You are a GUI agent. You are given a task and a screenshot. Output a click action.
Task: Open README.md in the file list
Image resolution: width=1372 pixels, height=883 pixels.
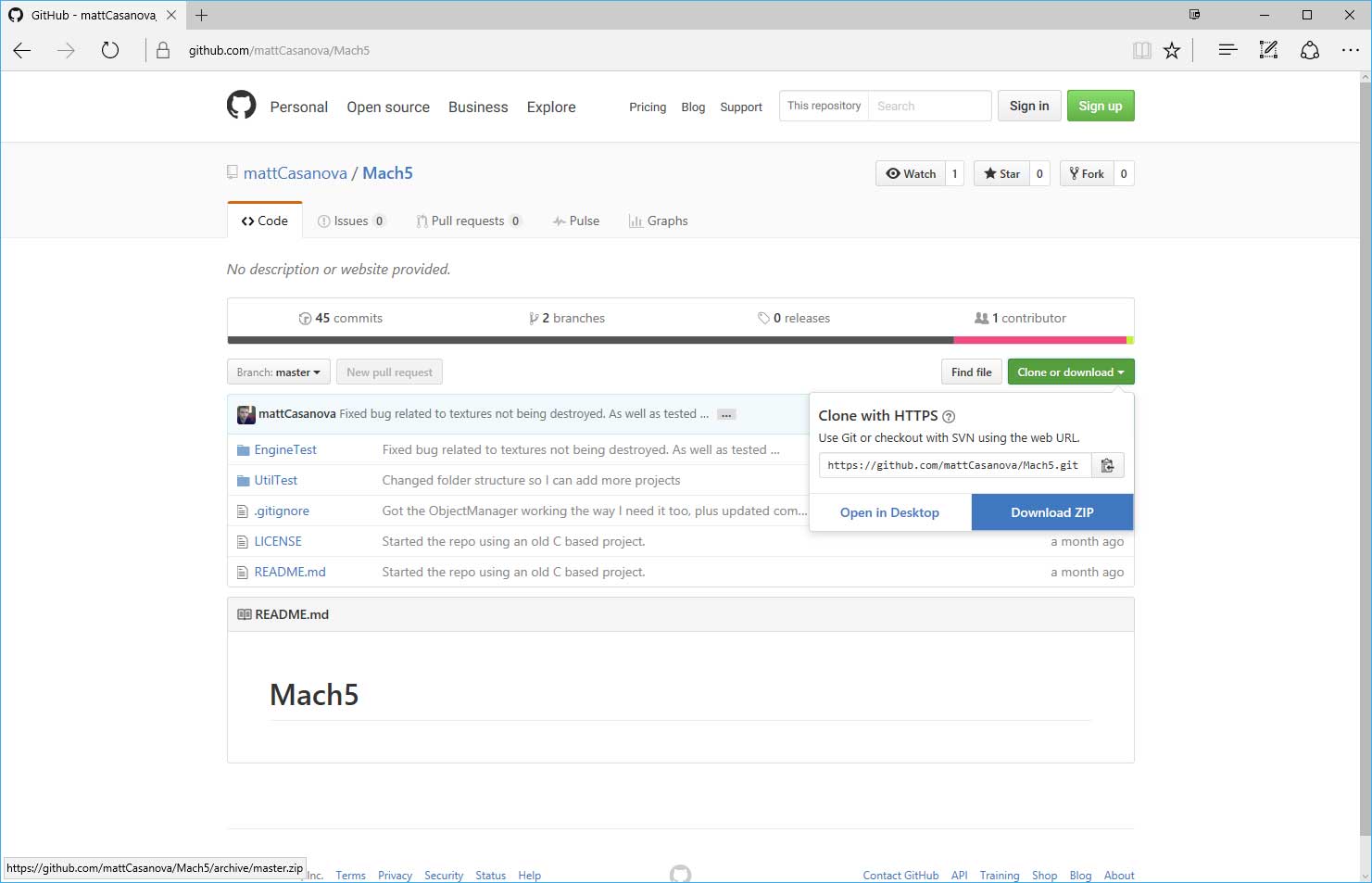pyautogui.click(x=290, y=572)
